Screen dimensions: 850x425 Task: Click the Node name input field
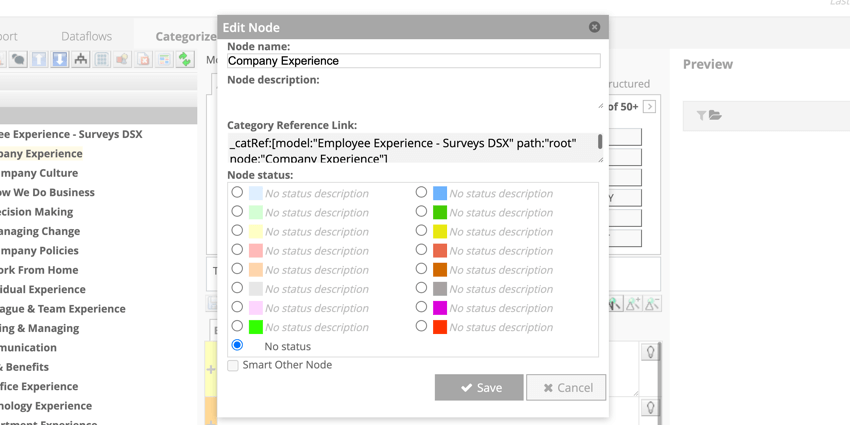pos(413,61)
